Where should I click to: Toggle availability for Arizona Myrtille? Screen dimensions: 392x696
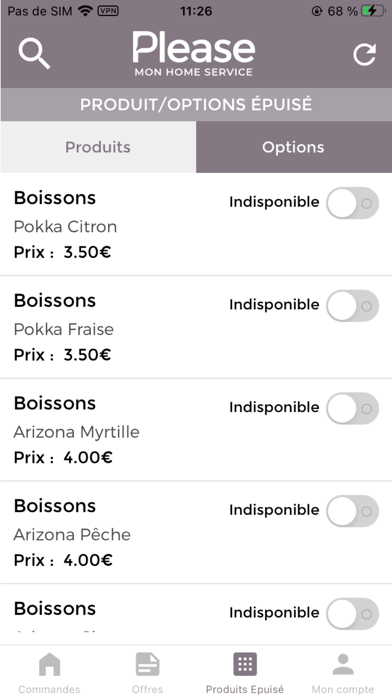pos(353,408)
